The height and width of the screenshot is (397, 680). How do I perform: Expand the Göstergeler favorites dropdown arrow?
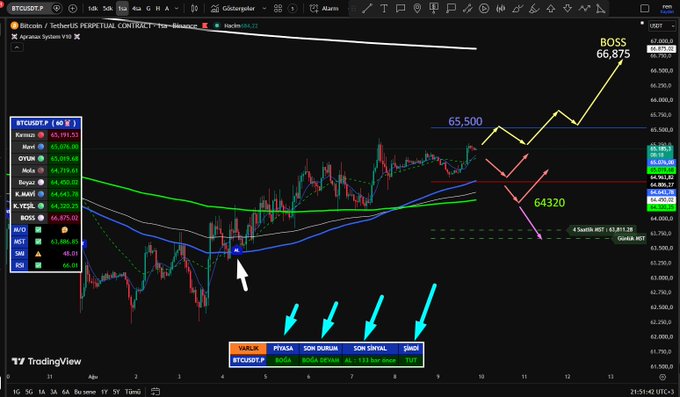pos(264,8)
